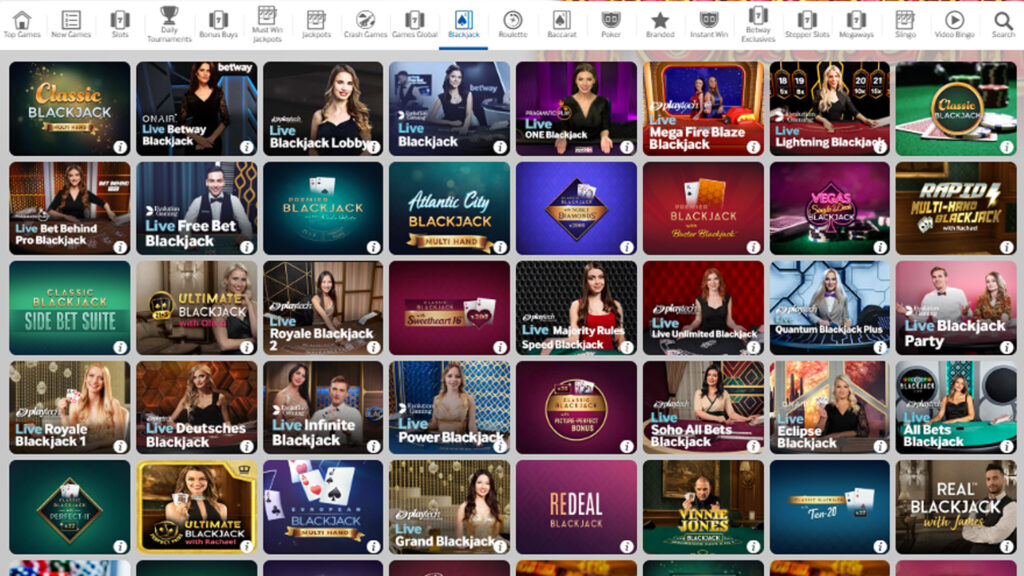The image size is (1024, 576).
Task: Show info for Classic Blackjack Multi Hand
Action: pyautogui.click(x=120, y=147)
